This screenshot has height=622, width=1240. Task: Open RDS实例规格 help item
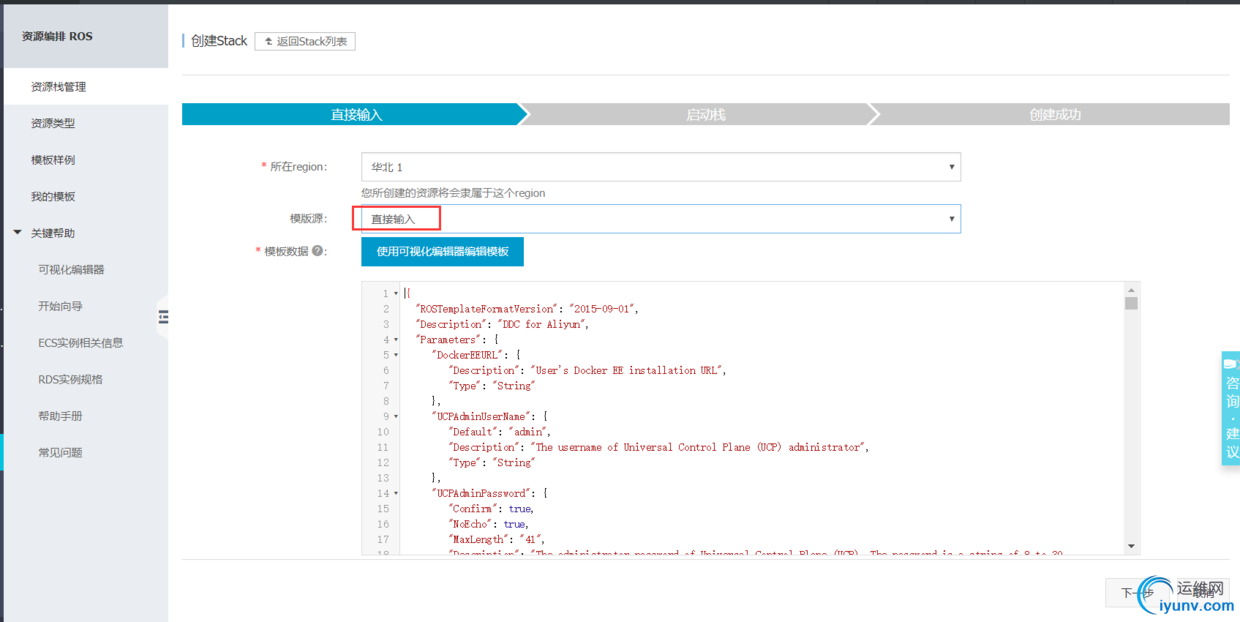(70, 380)
